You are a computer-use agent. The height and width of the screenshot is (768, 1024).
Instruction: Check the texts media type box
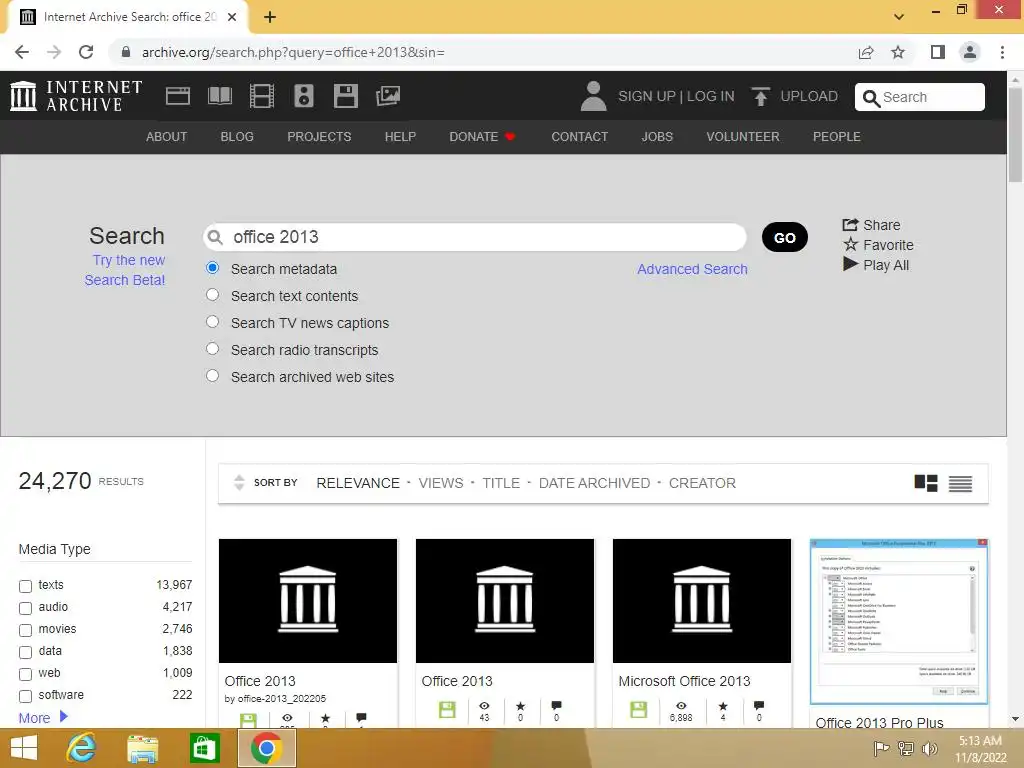coord(25,586)
